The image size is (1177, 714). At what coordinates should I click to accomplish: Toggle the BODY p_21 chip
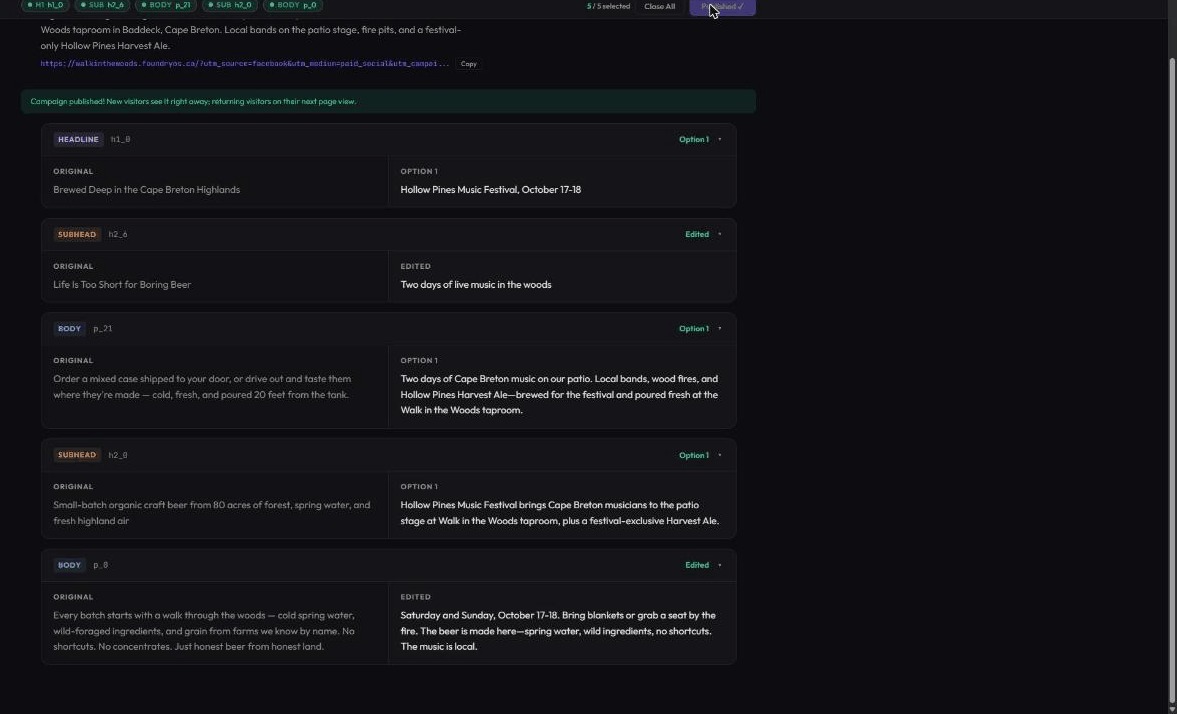(x=166, y=5)
